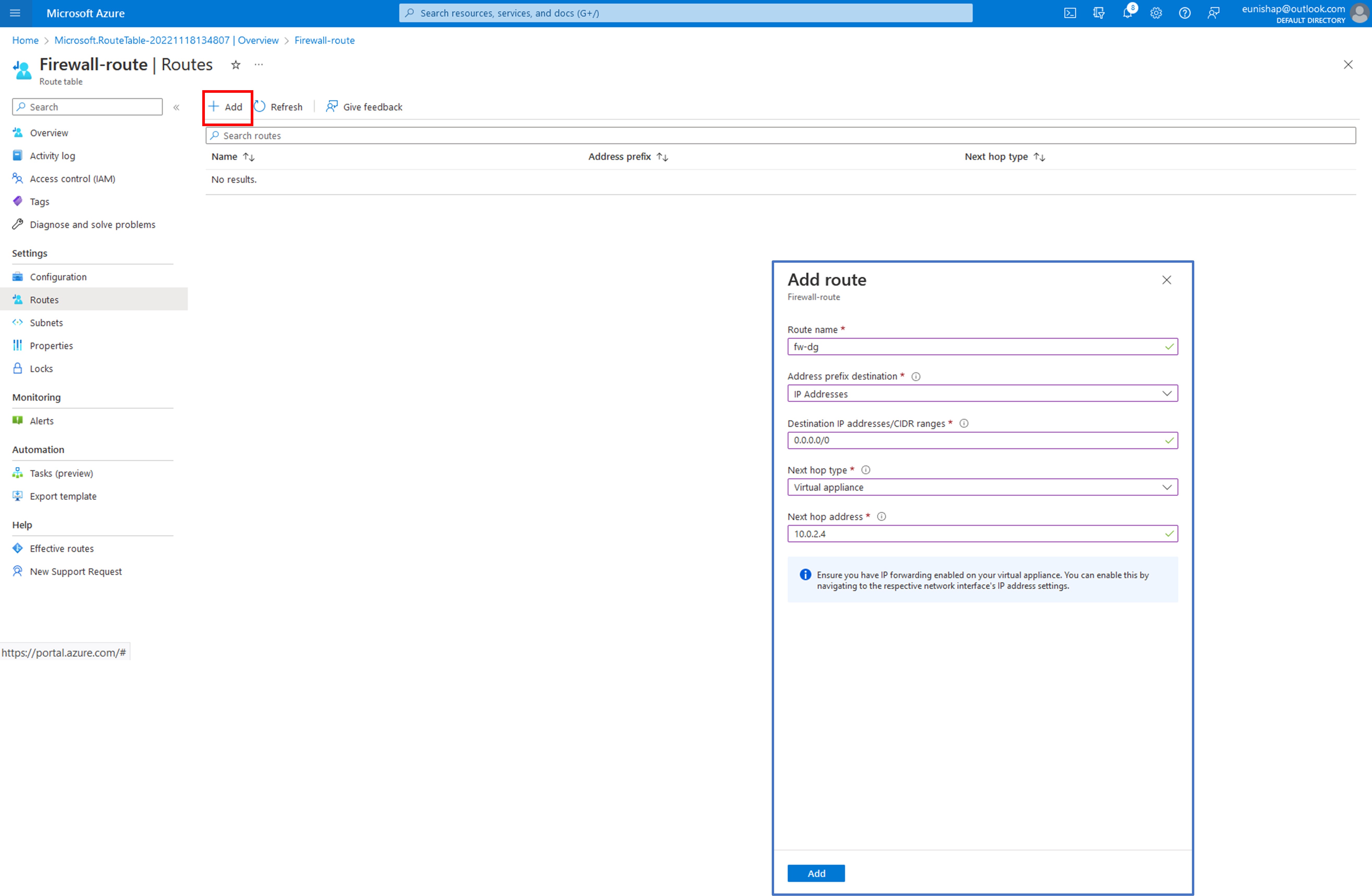Click the Route name input field
The image size is (1372, 896).
point(974,347)
